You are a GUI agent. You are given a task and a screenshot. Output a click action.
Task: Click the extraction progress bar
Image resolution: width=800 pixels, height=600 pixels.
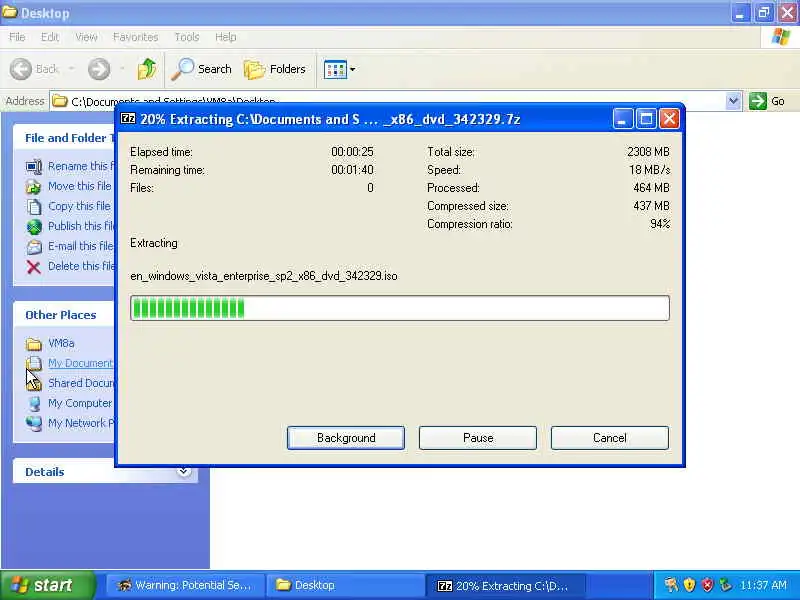[400, 308]
